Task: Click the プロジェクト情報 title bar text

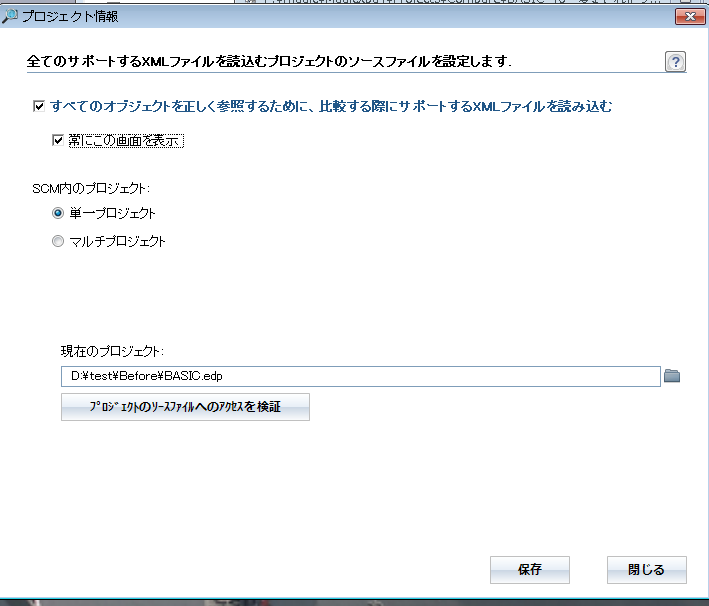Action: tap(70, 17)
